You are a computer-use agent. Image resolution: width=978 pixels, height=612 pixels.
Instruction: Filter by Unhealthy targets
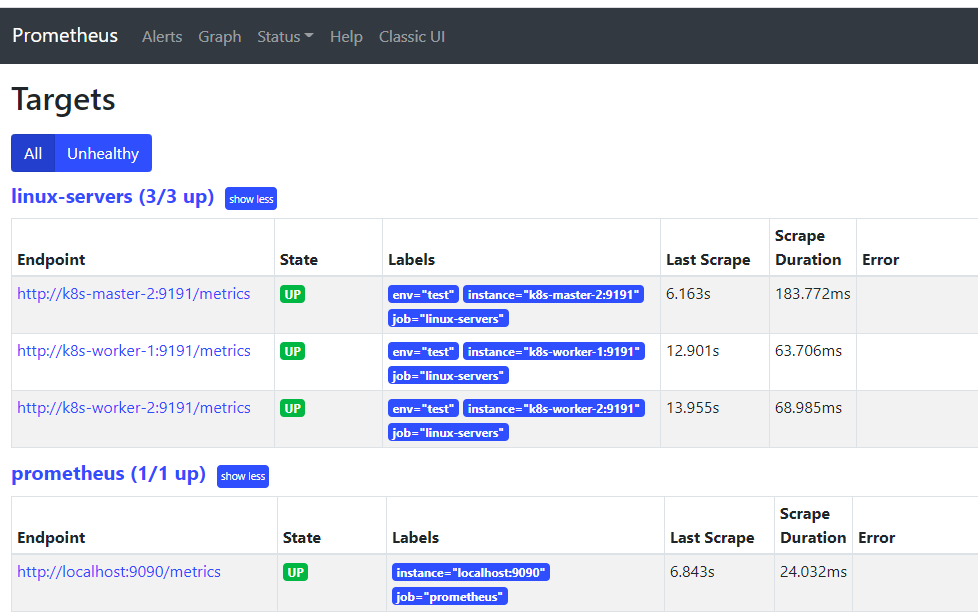tap(103, 153)
